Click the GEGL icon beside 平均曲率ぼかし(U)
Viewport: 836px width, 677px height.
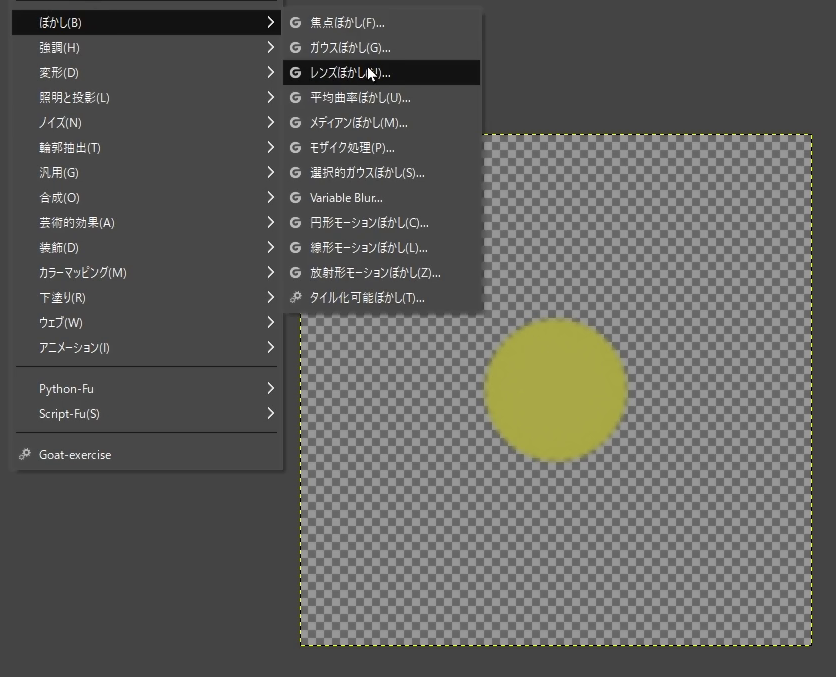pos(295,98)
